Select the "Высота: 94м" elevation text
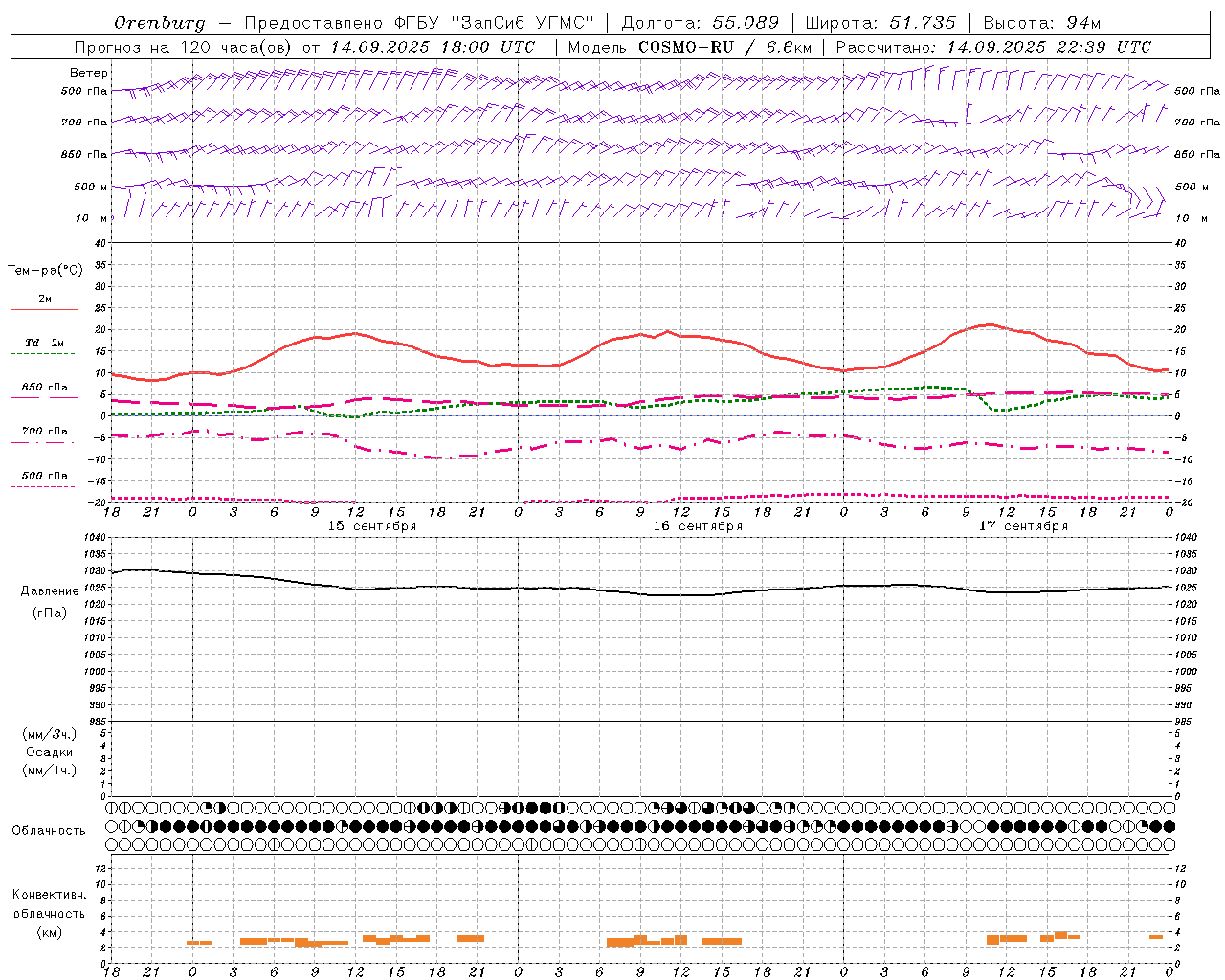 pyautogui.click(x=1042, y=23)
